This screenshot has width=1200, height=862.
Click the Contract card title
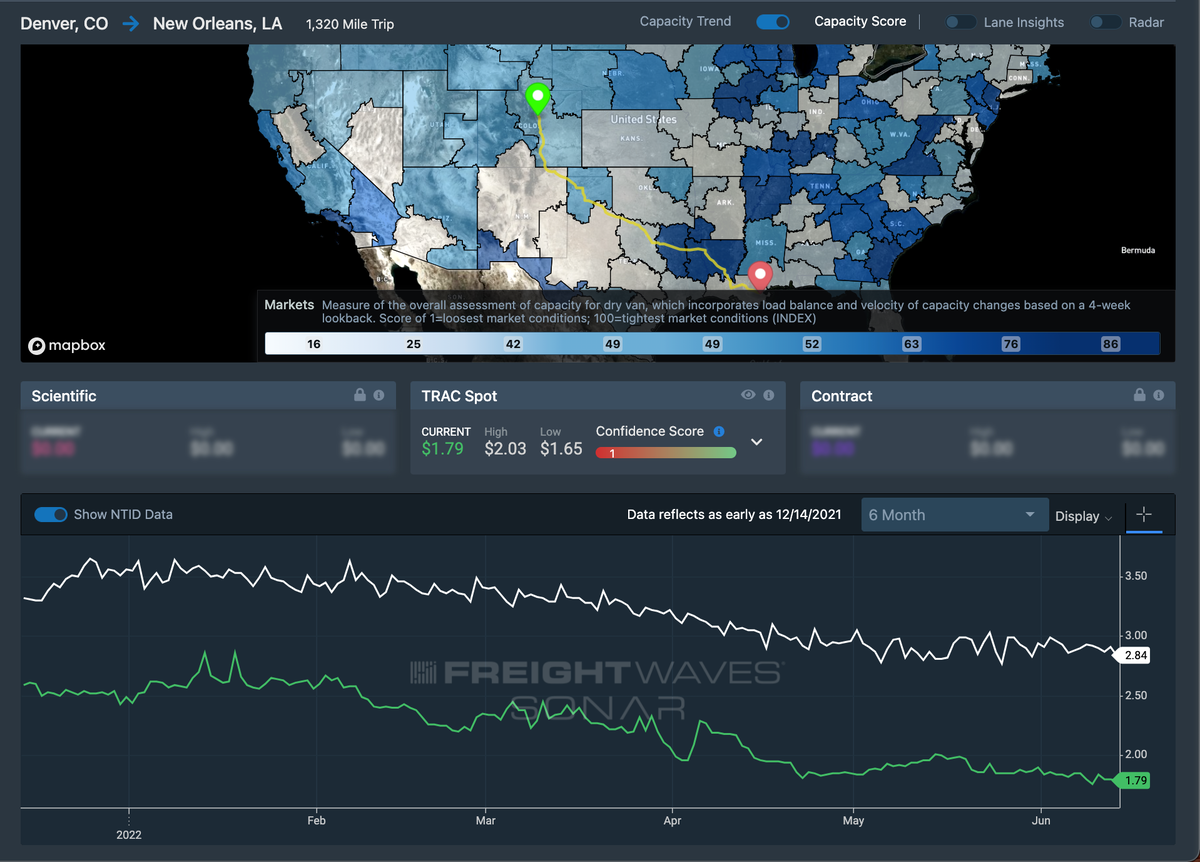click(x=842, y=396)
